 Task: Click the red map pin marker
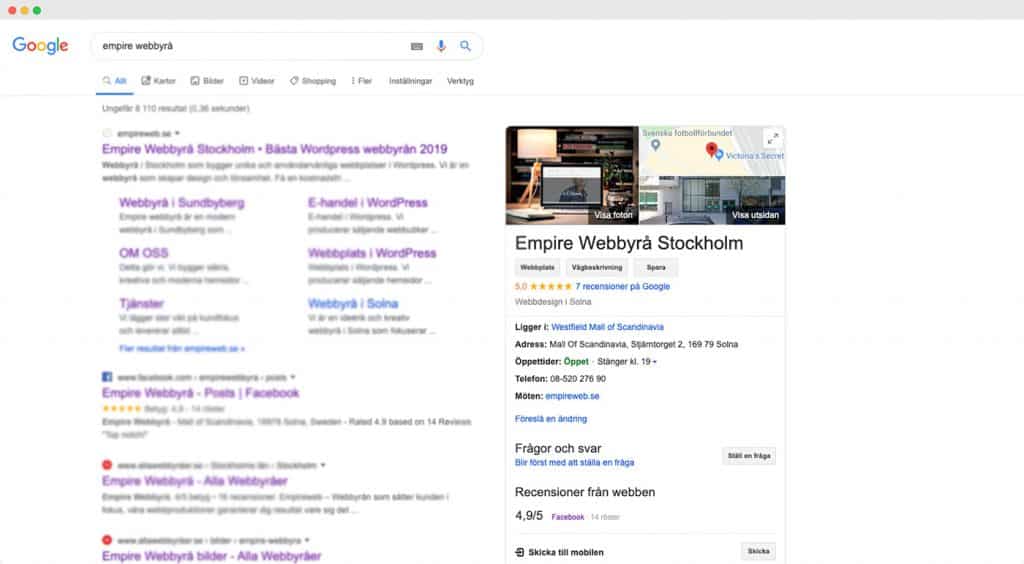click(711, 150)
